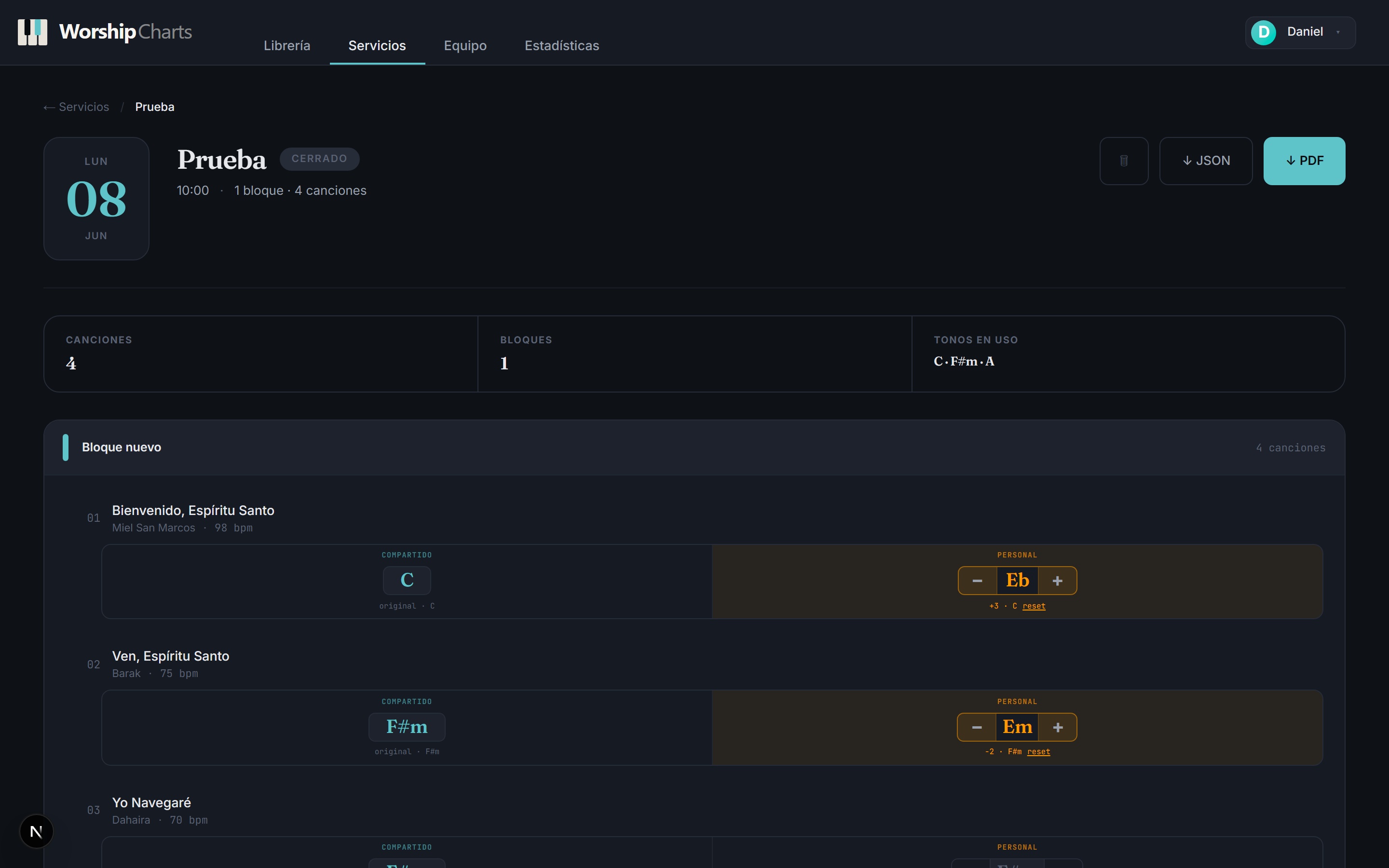Click the 10:00 service time
Image resolution: width=1389 pixels, height=868 pixels.
pyautogui.click(x=193, y=190)
